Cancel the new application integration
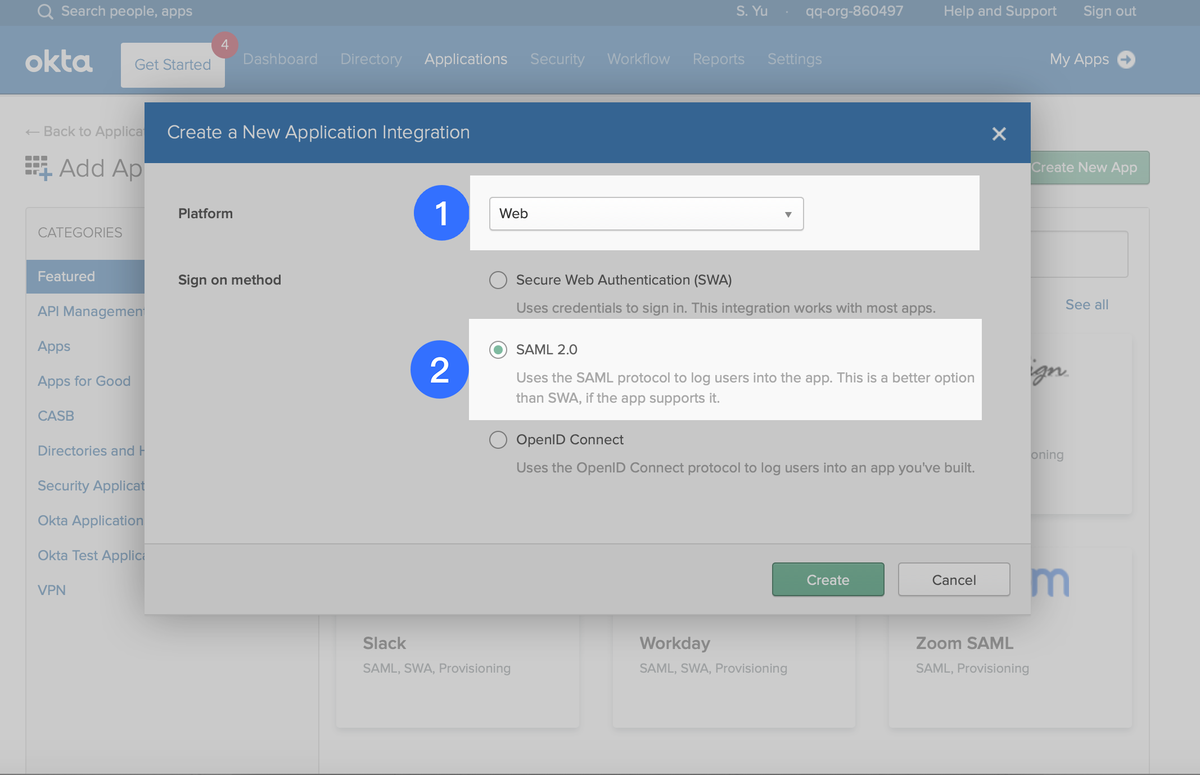The image size is (1200, 775). click(953, 580)
